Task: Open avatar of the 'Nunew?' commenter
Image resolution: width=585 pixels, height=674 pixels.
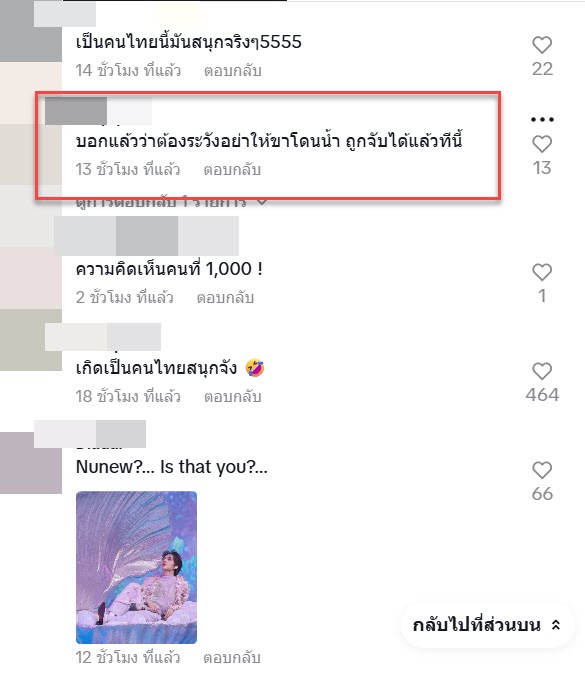Action: [31, 463]
